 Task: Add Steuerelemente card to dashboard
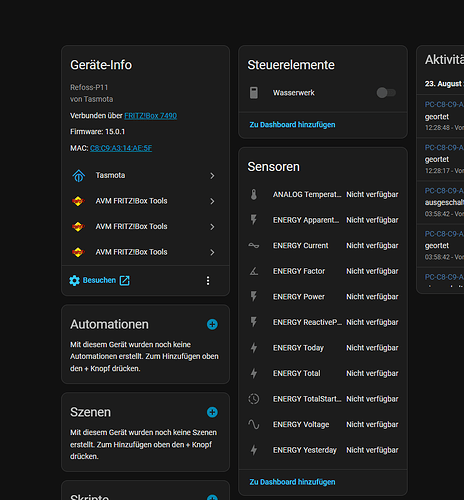point(292,125)
